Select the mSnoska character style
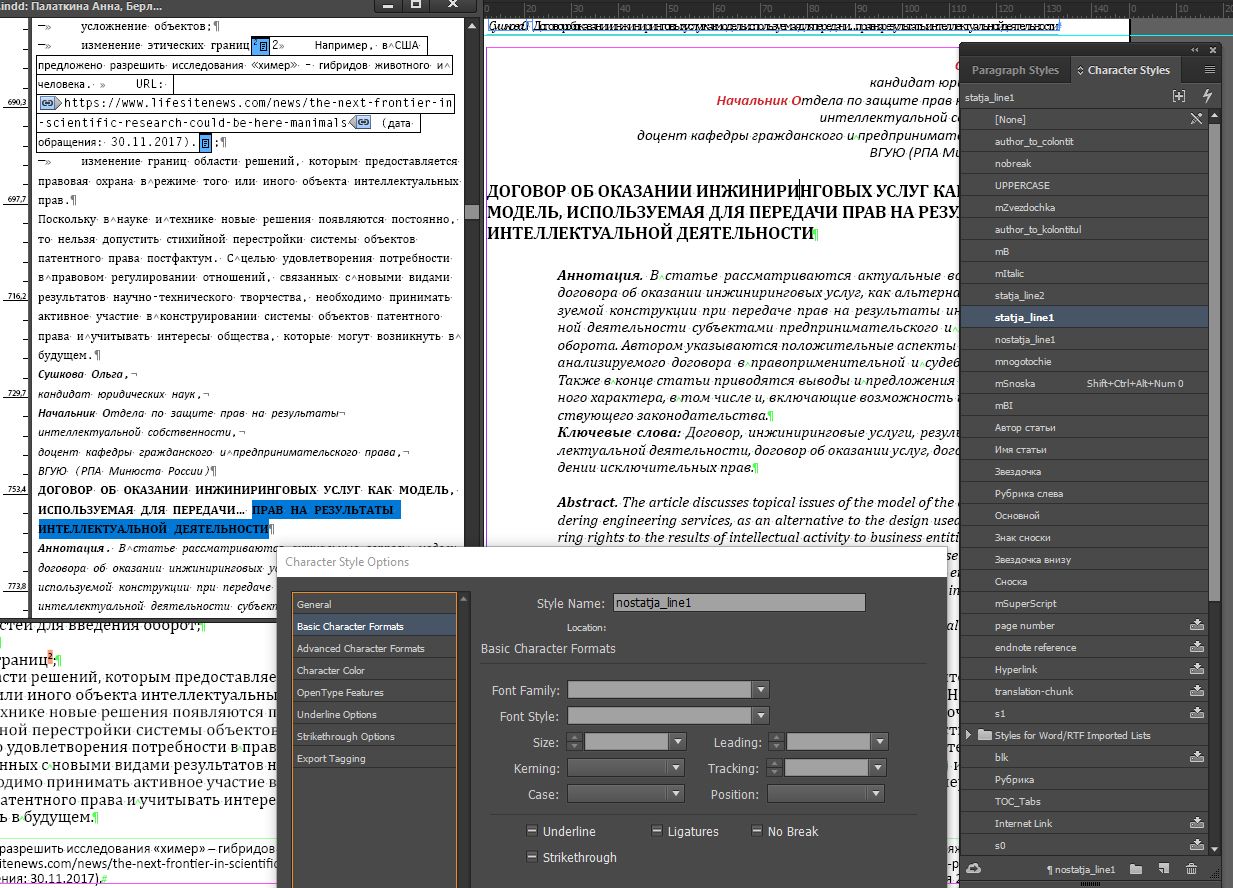Image resolution: width=1233 pixels, height=888 pixels. click(1084, 383)
